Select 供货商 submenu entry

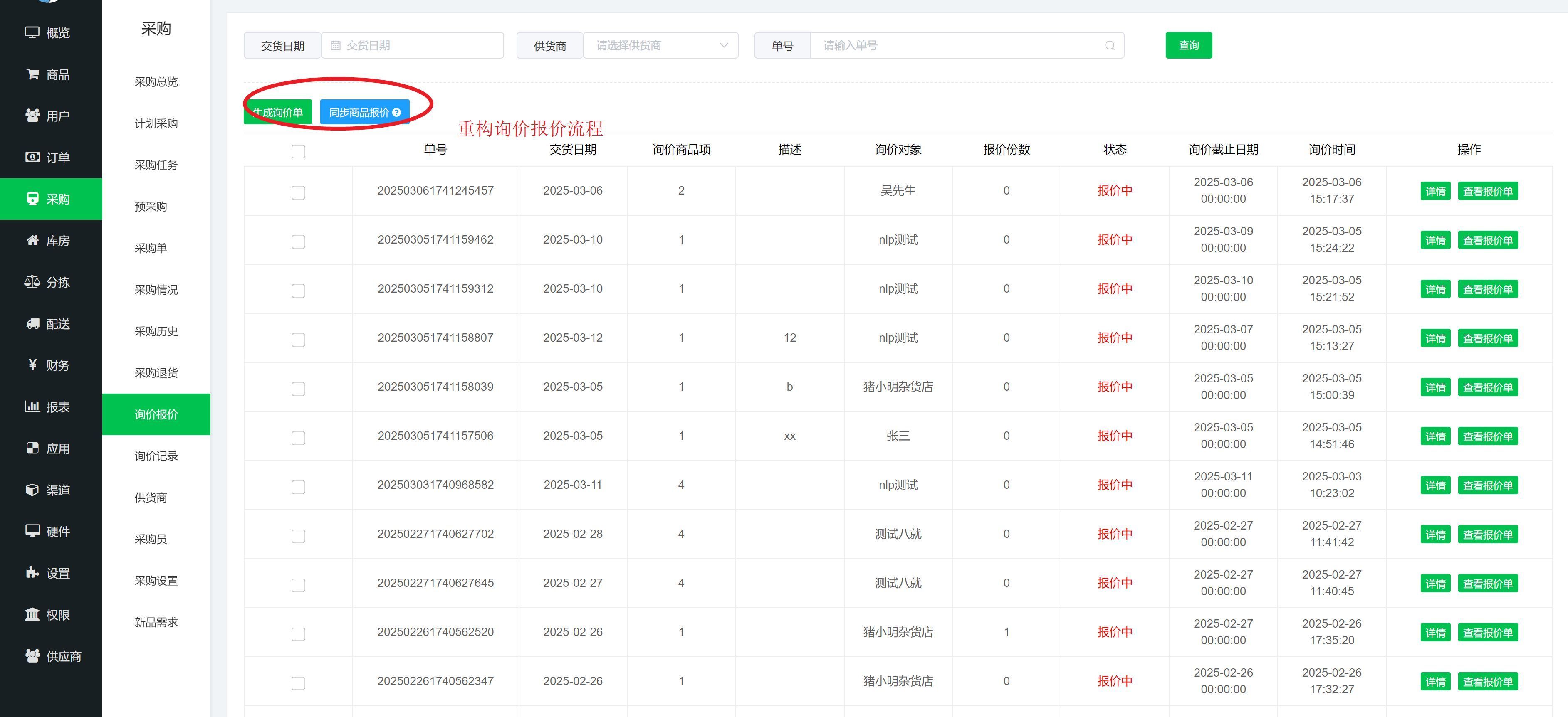pos(150,498)
